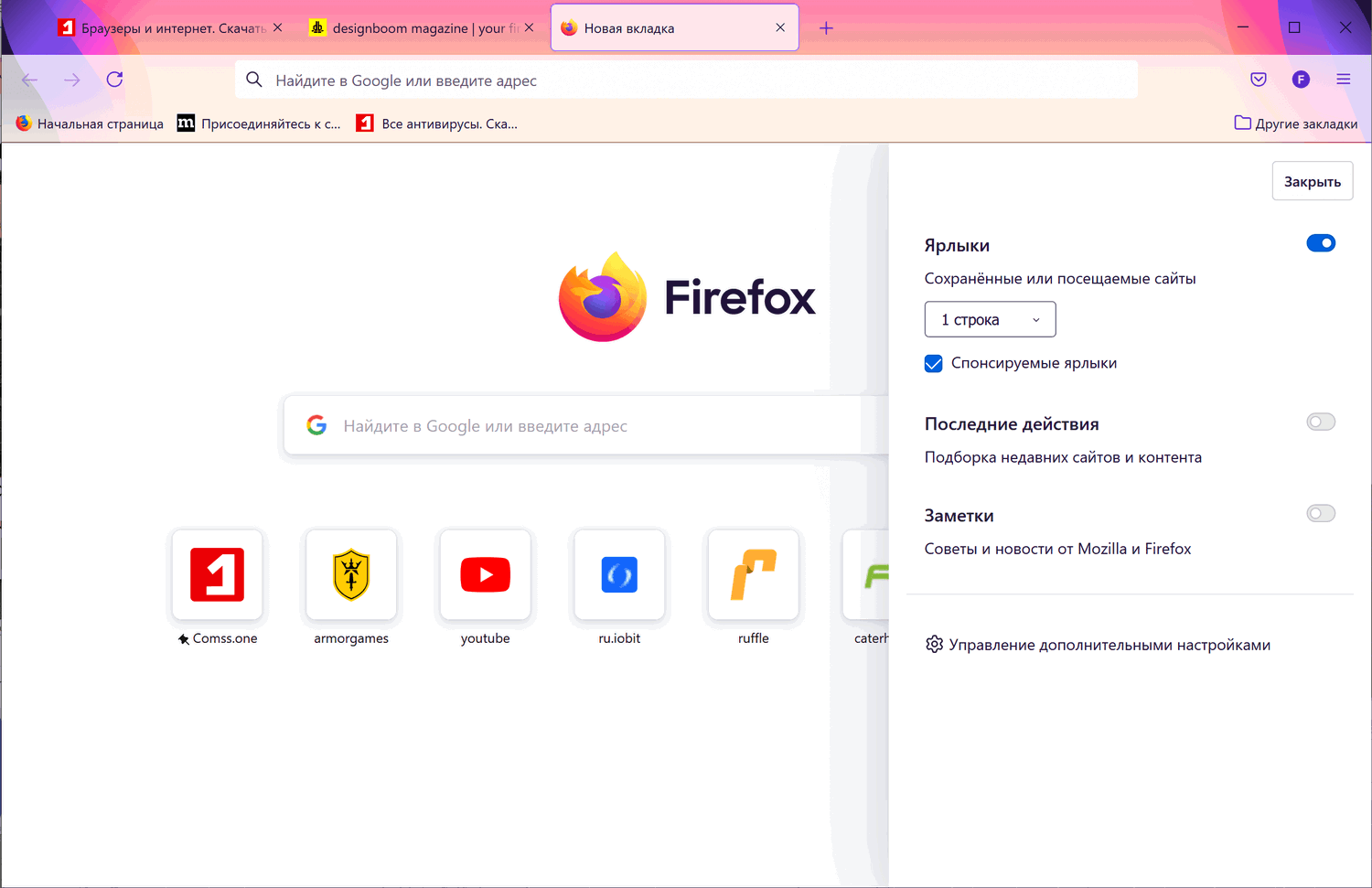Maximize the Firefox window
Viewport: 1372px width, 888px height.
(1294, 27)
